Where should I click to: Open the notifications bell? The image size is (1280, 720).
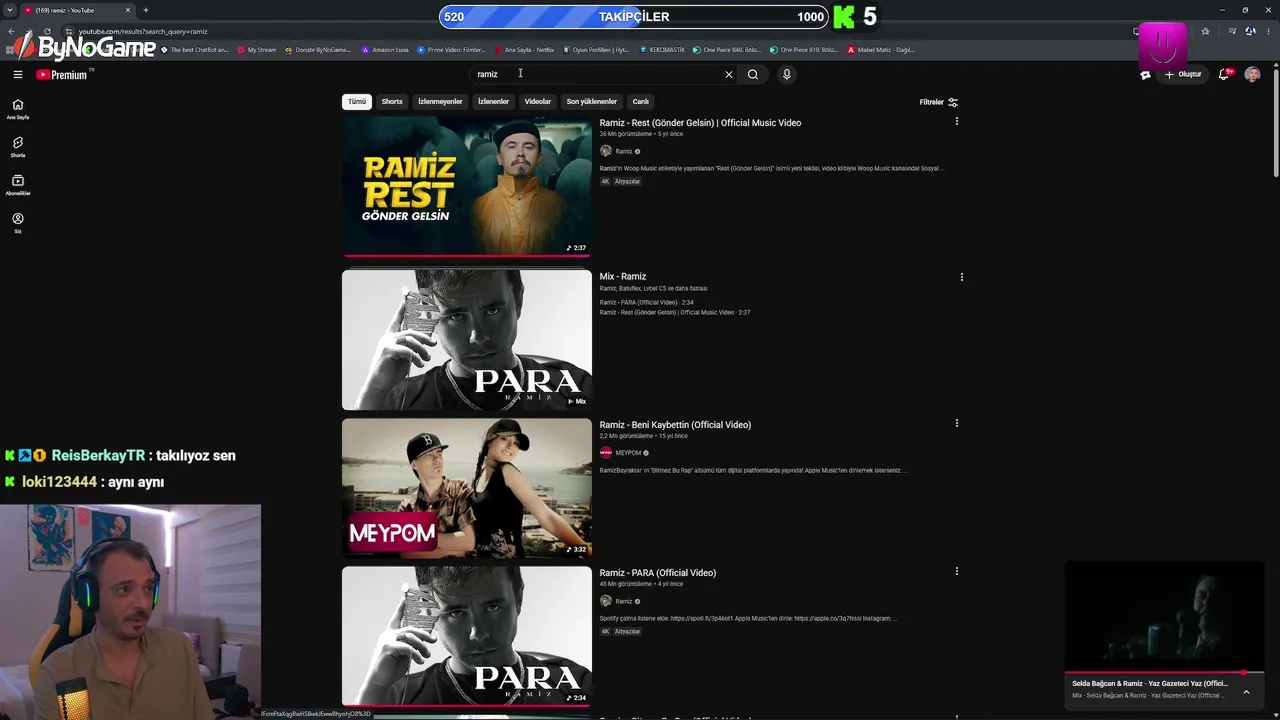[1224, 74]
